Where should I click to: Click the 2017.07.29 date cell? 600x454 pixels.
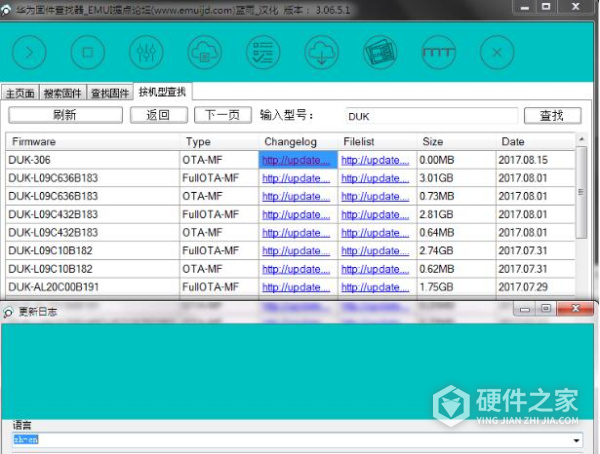click(535, 287)
